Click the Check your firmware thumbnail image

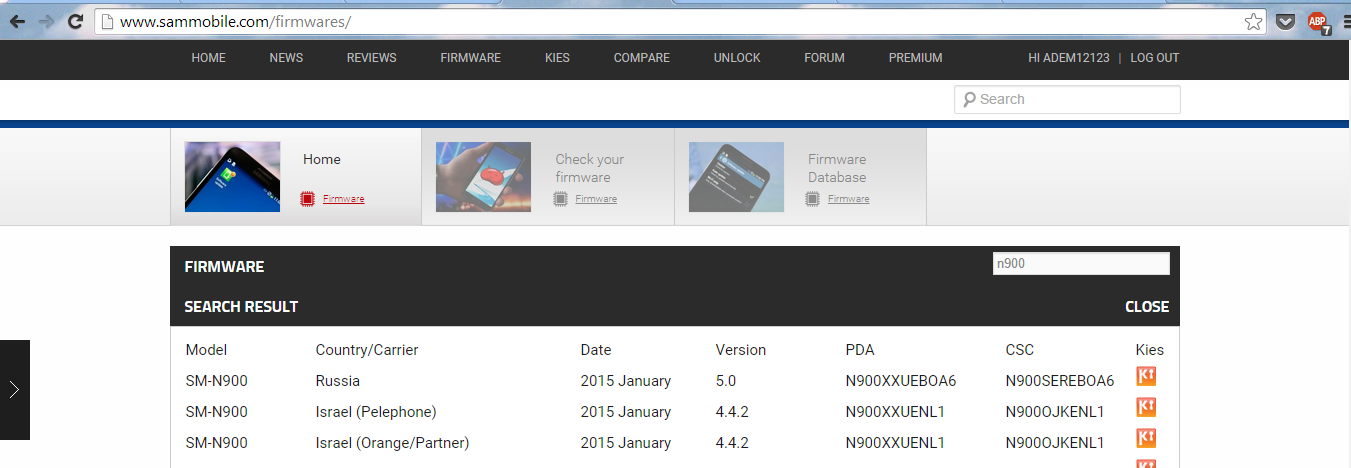tap(484, 177)
